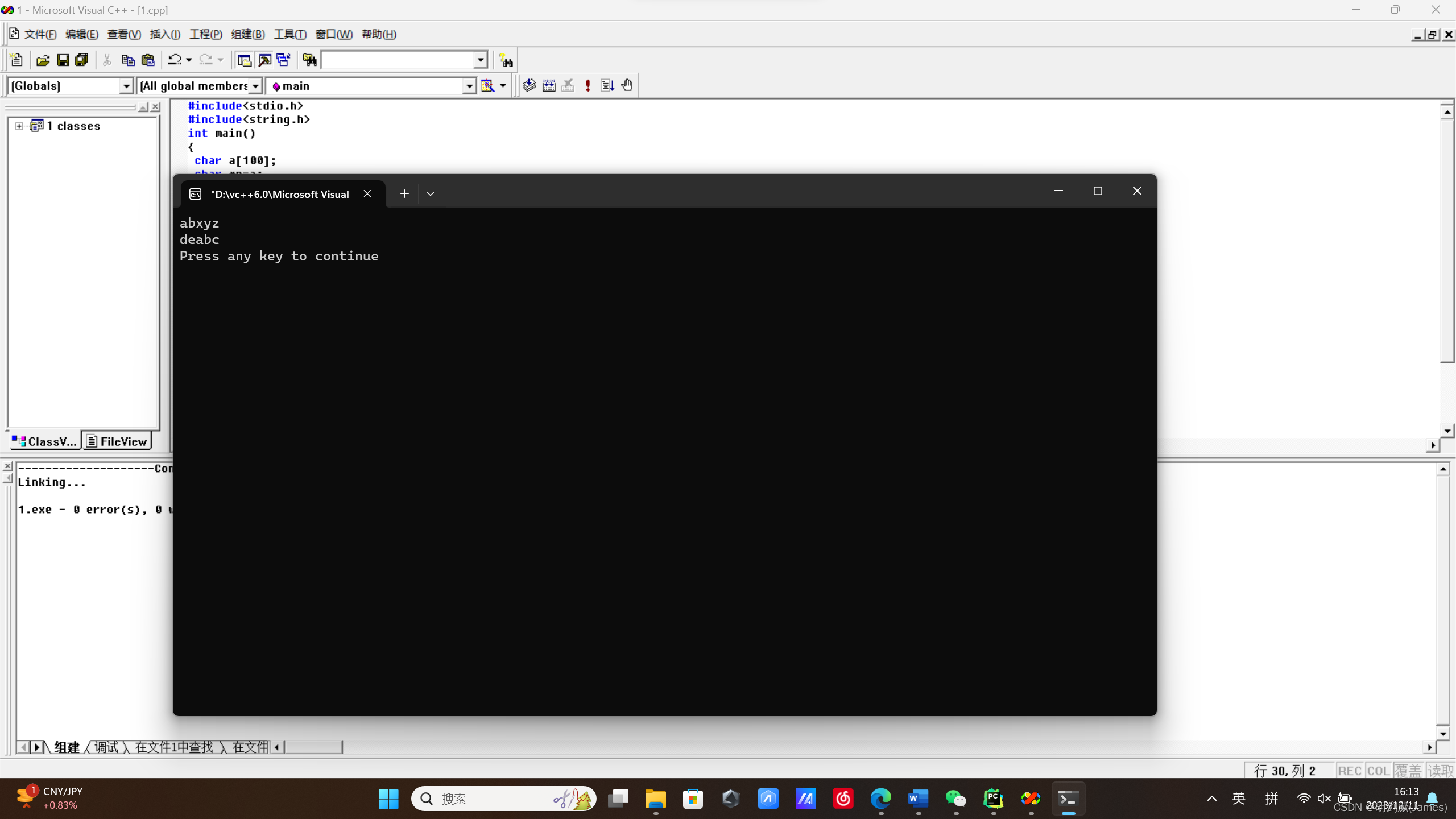Click the Go debug icon beside exclamation

pyautogui.click(x=607, y=85)
